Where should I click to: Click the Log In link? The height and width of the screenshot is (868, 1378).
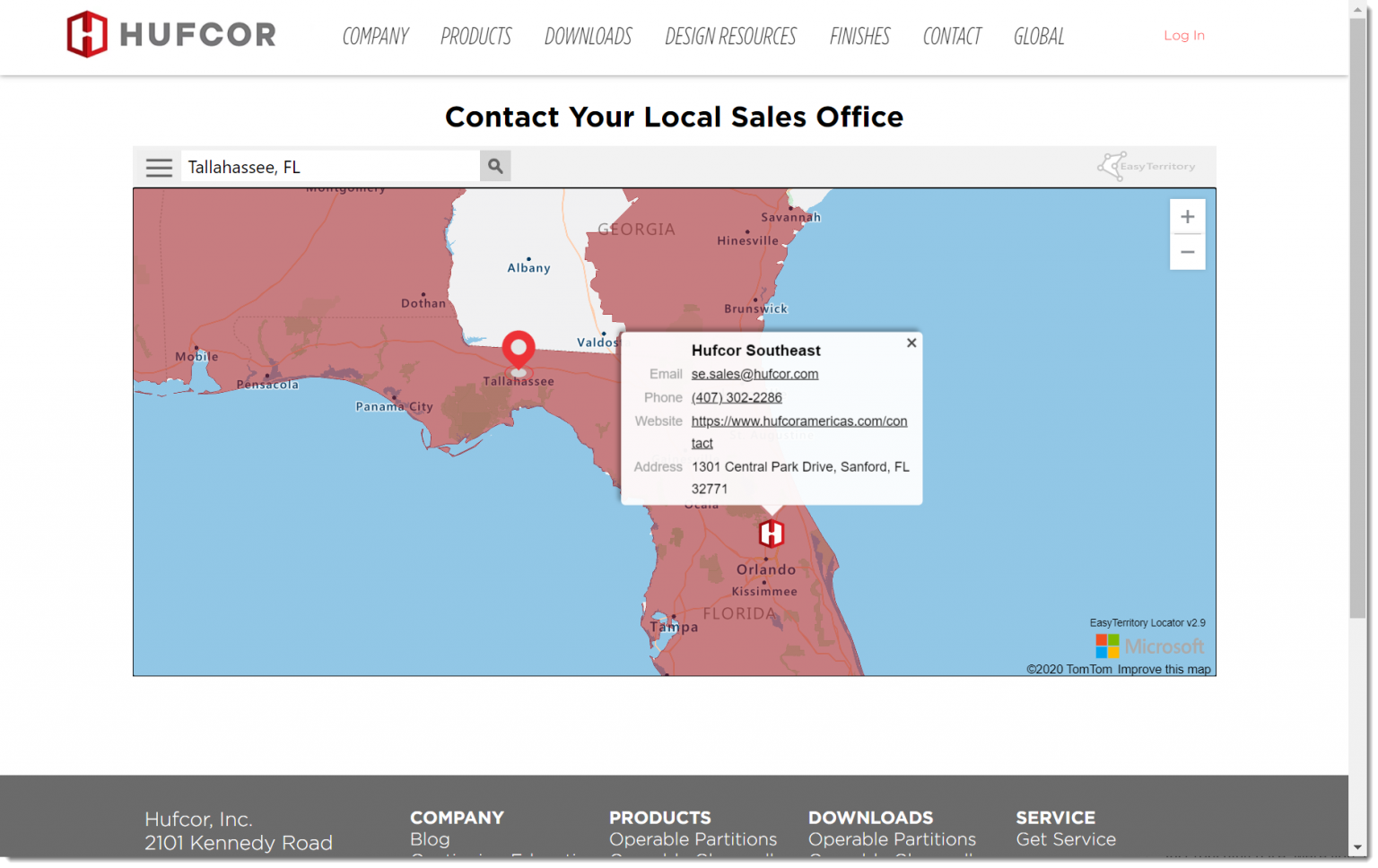point(1183,35)
